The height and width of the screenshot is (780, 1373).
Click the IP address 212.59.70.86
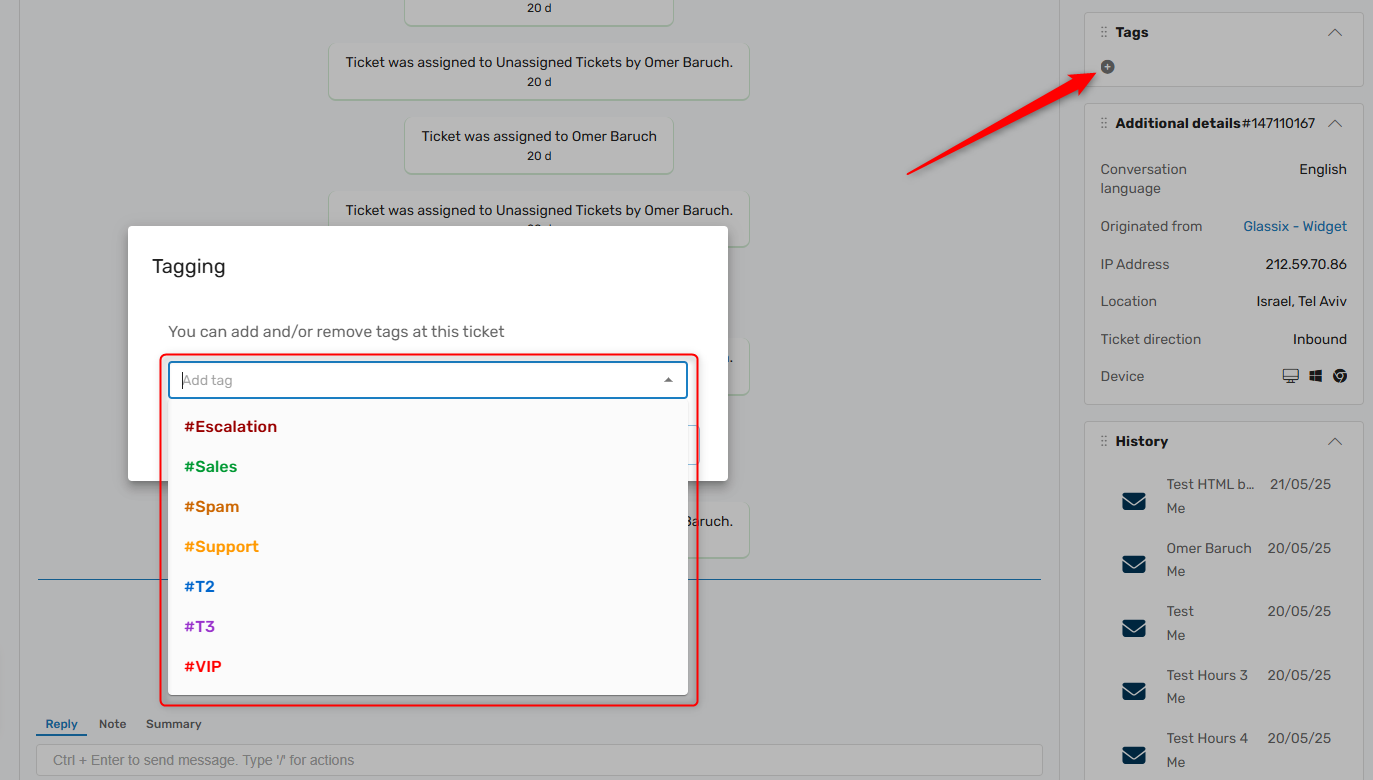click(x=1306, y=264)
